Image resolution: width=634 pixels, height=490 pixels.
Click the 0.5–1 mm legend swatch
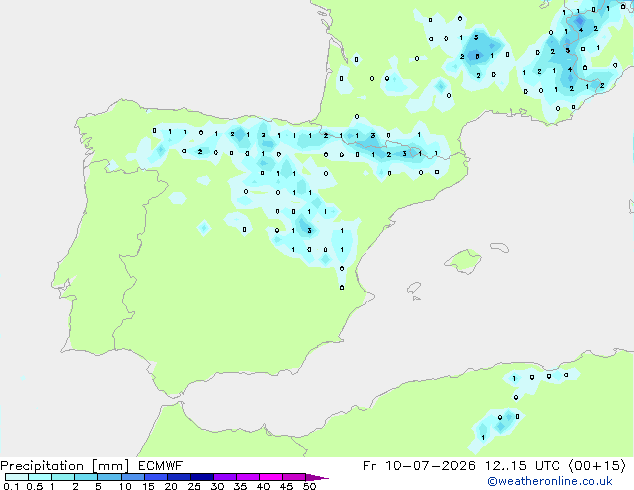pyautogui.click(x=40, y=477)
